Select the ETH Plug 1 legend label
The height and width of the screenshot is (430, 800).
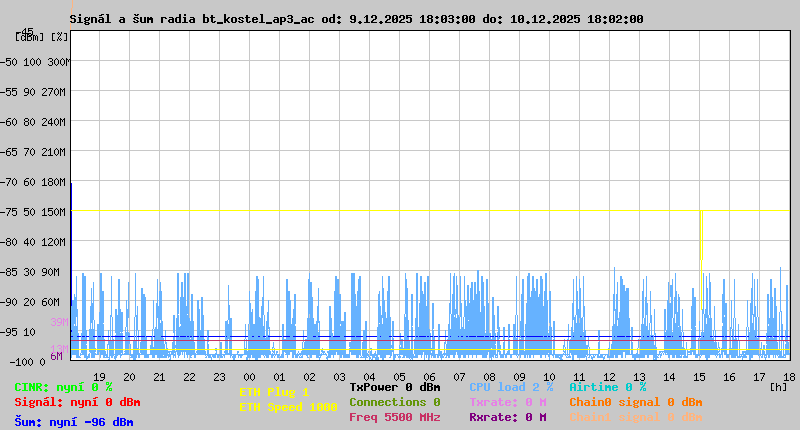tap(274, 392)
